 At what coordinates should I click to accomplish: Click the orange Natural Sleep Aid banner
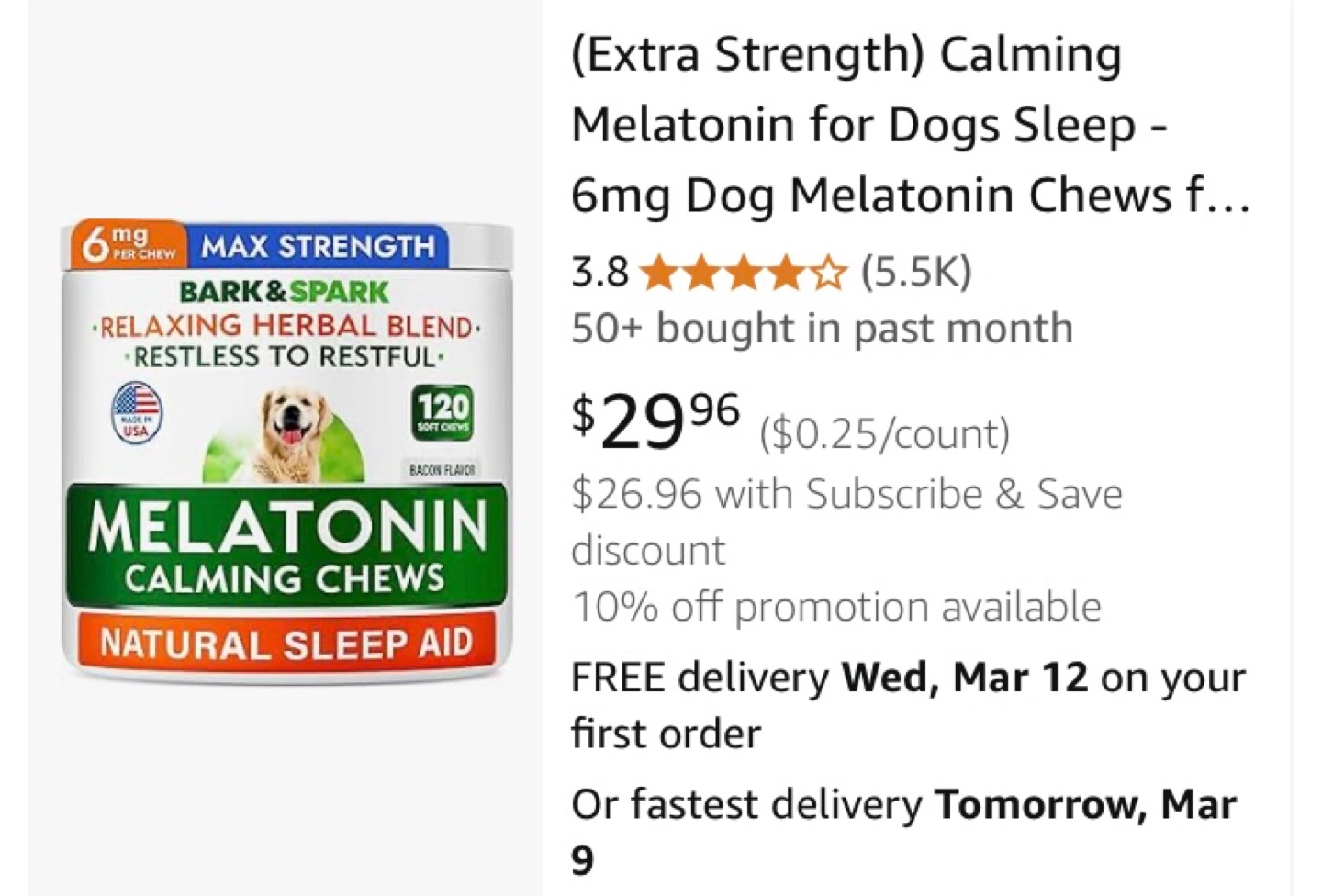[x=286, y=644]
